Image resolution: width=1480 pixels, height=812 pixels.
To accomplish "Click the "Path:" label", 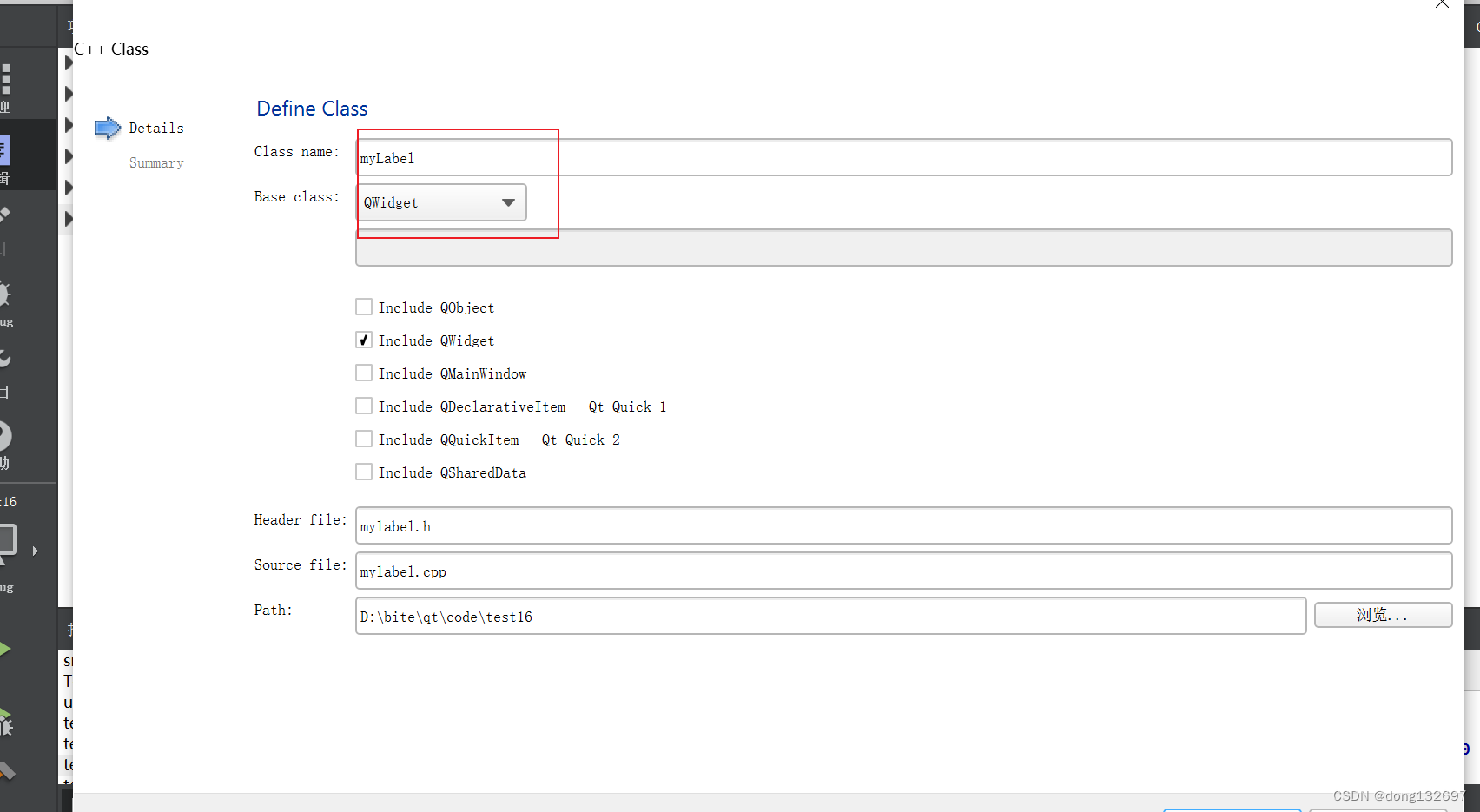I will point(274,611).
